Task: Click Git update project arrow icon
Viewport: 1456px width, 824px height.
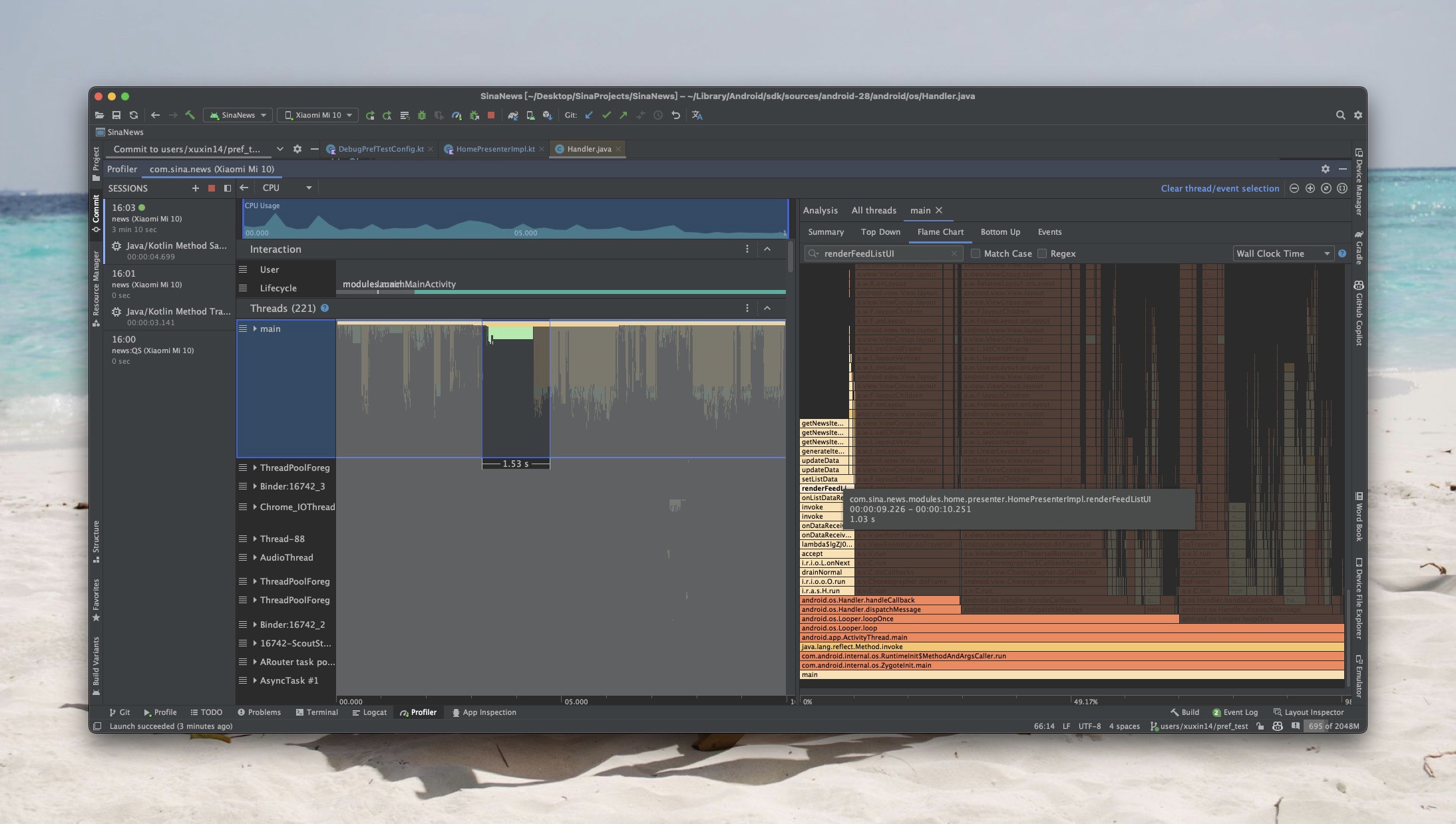Action: click(589, 115)
